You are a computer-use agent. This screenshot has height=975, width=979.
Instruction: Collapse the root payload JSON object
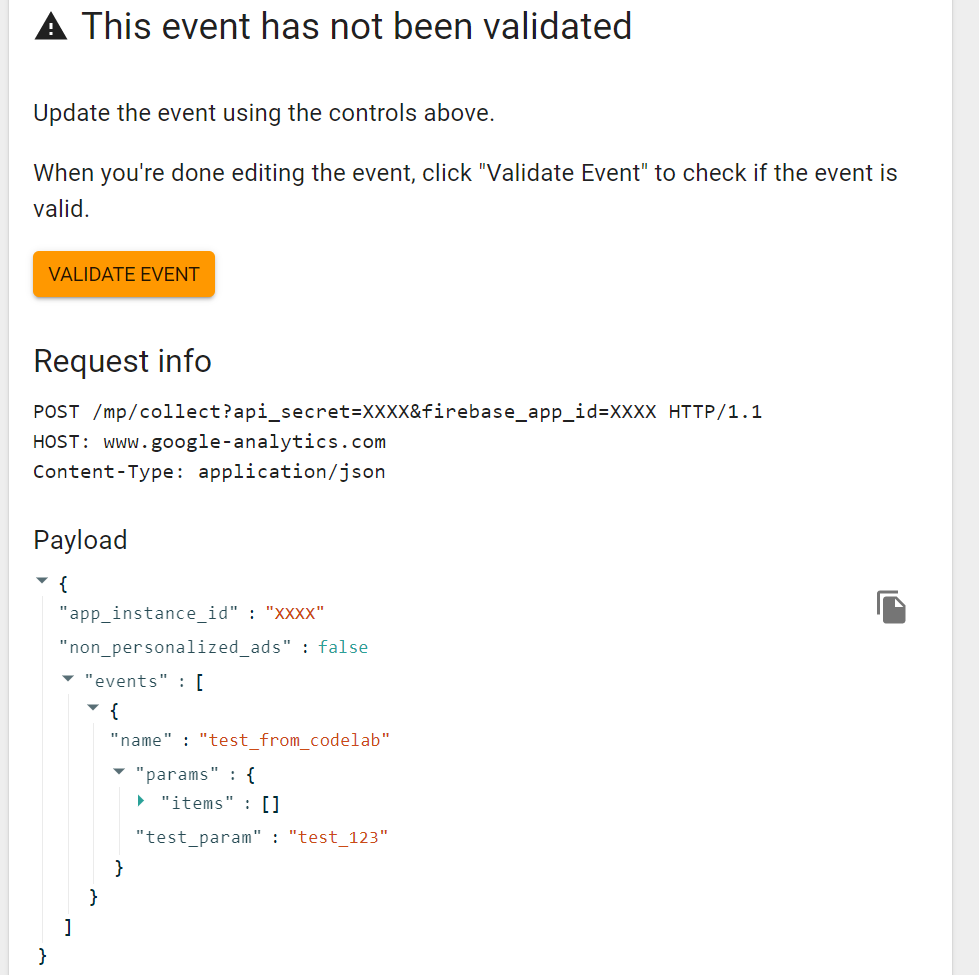(42, 580)
